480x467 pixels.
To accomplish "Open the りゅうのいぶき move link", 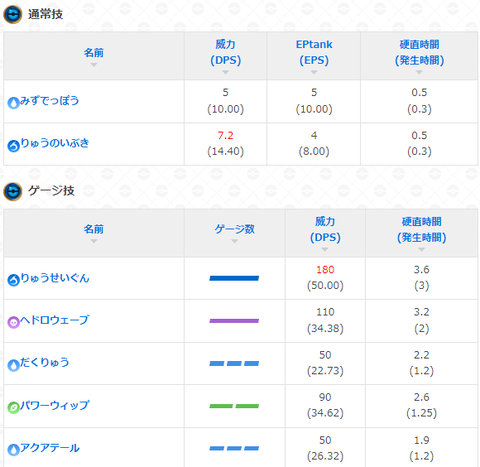I will point(55,143).
